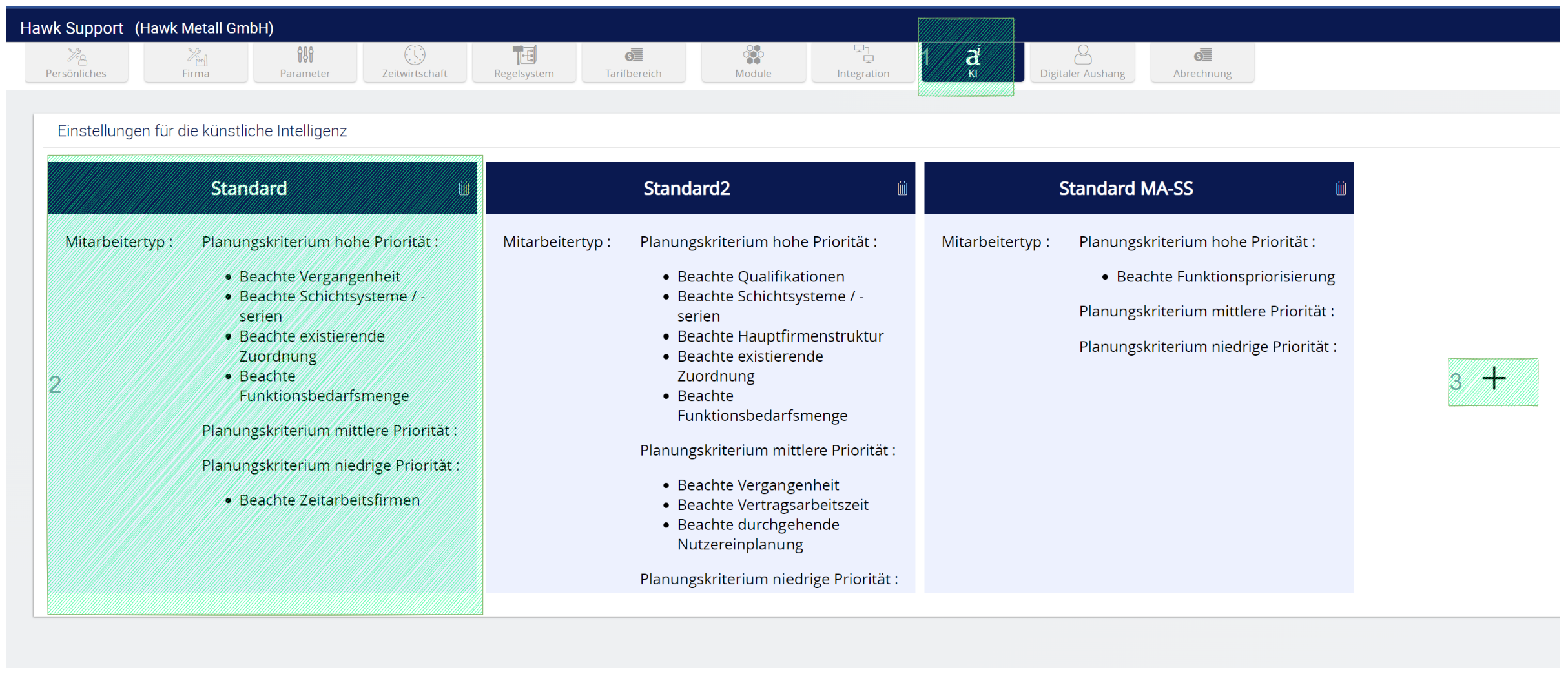The height and width of the screenshot is (674, 1568).
Task: Open the Digitaler Aushang tab
Action: [1082, 63]
